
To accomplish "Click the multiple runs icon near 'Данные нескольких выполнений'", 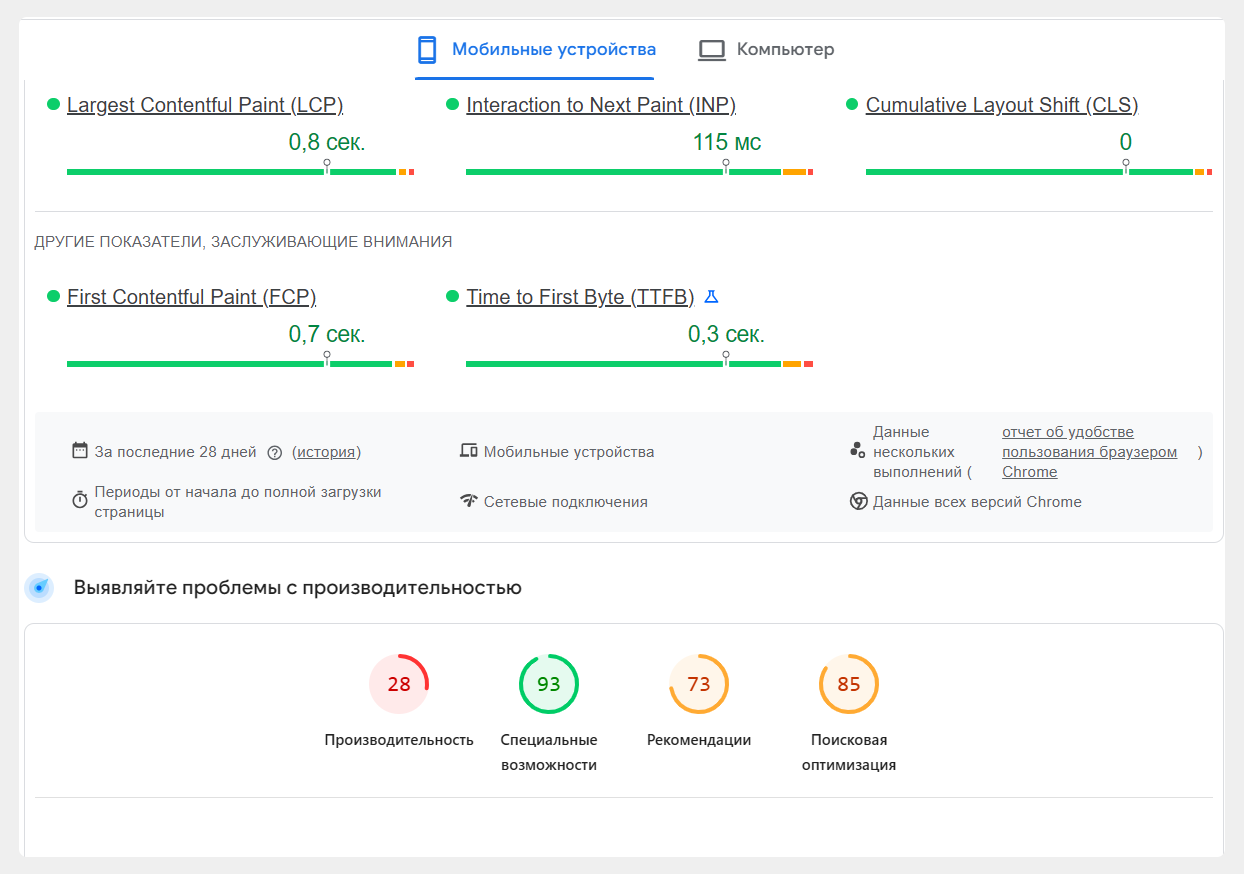I will [858, 448].
